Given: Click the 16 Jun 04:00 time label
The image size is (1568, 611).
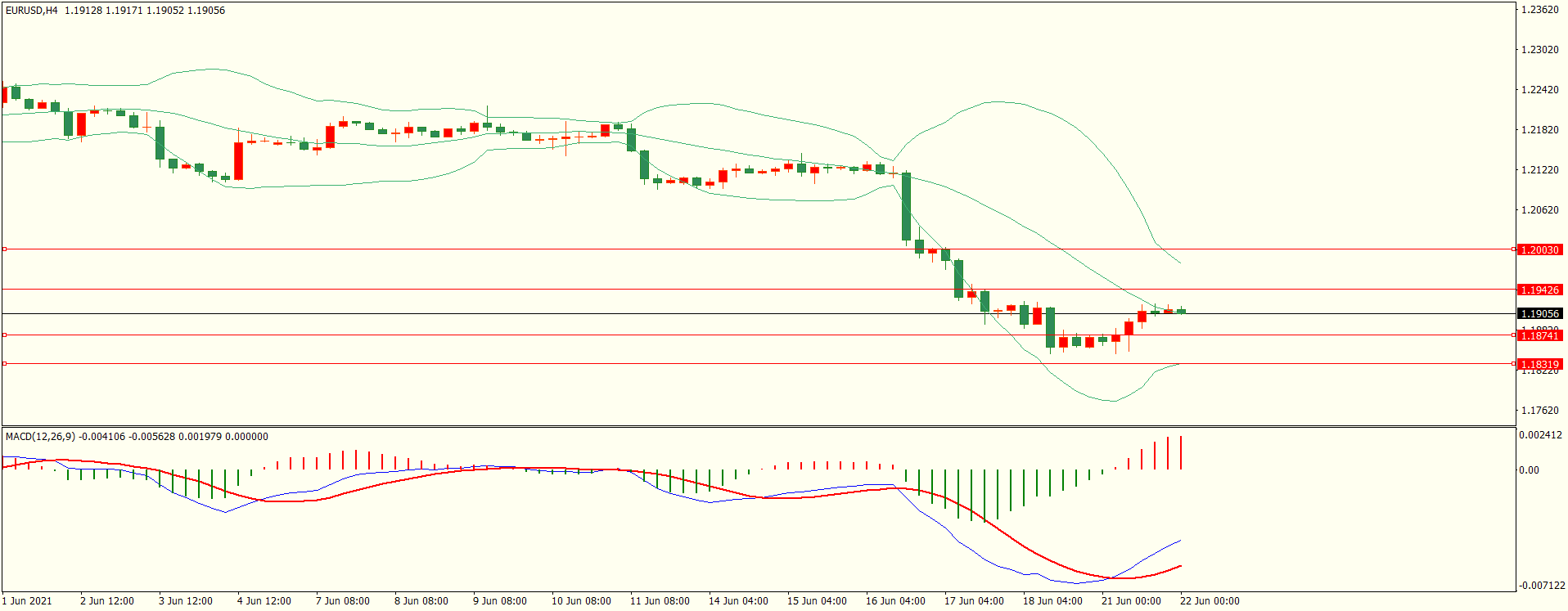Looking at the screenshot, I should point(895,601).
